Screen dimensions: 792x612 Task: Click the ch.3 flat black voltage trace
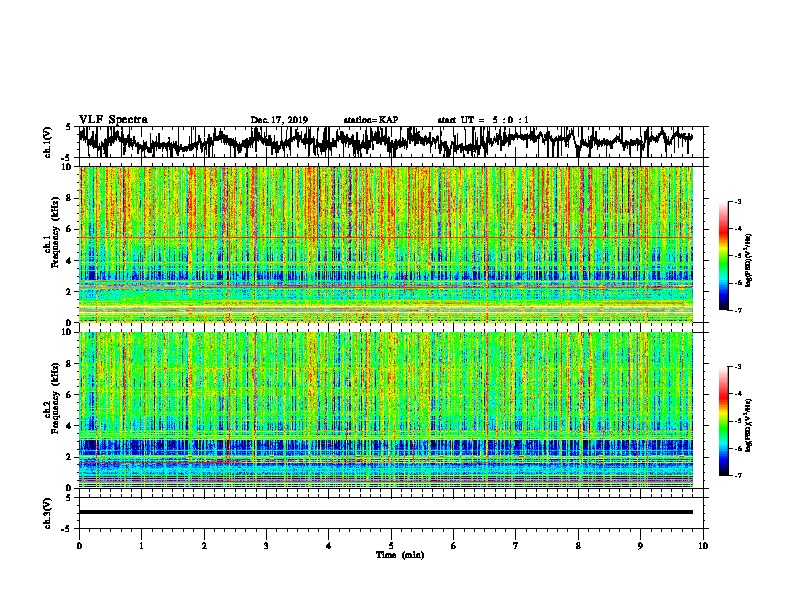(x=386, y=512)
